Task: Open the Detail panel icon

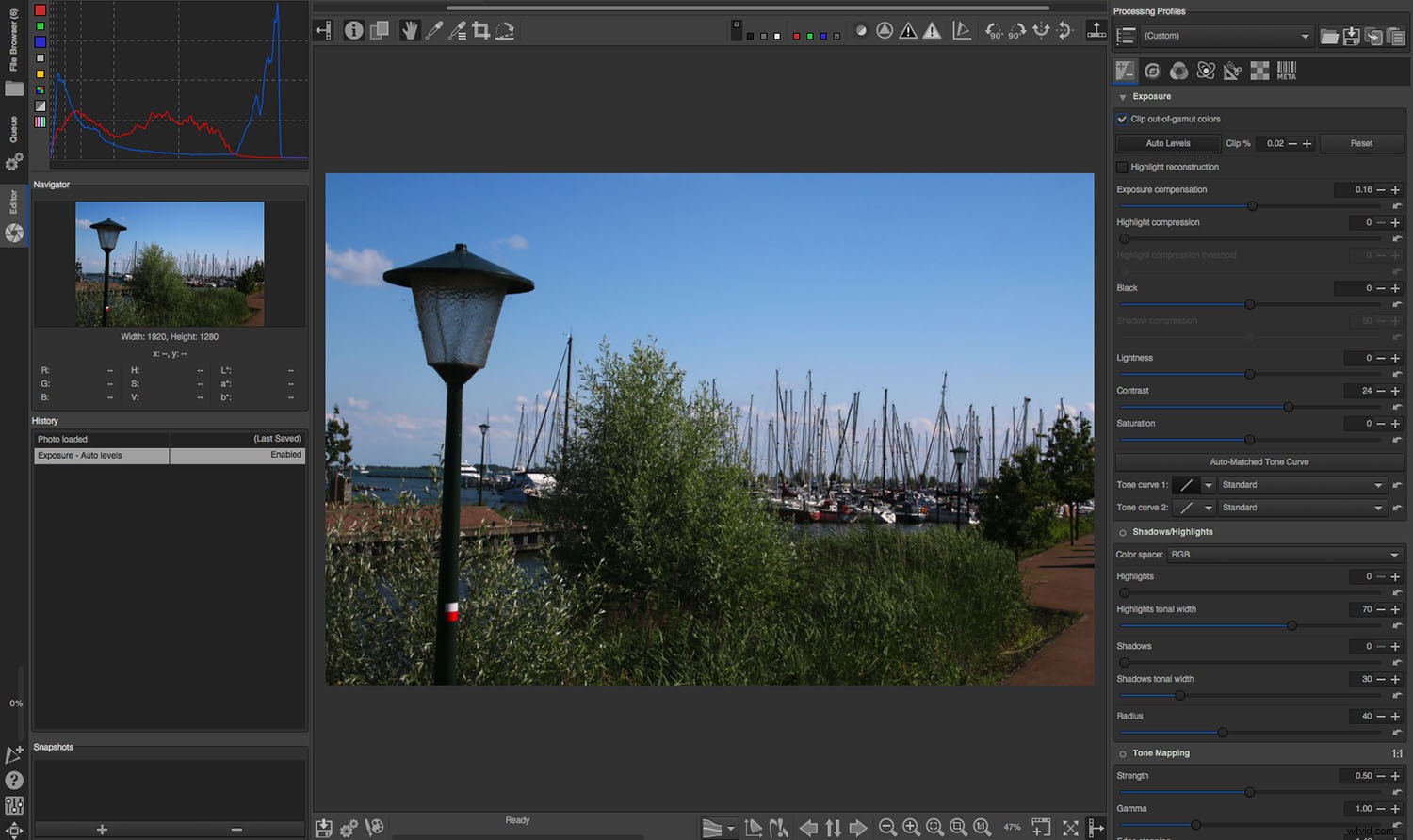Action: pos(1151,70)
